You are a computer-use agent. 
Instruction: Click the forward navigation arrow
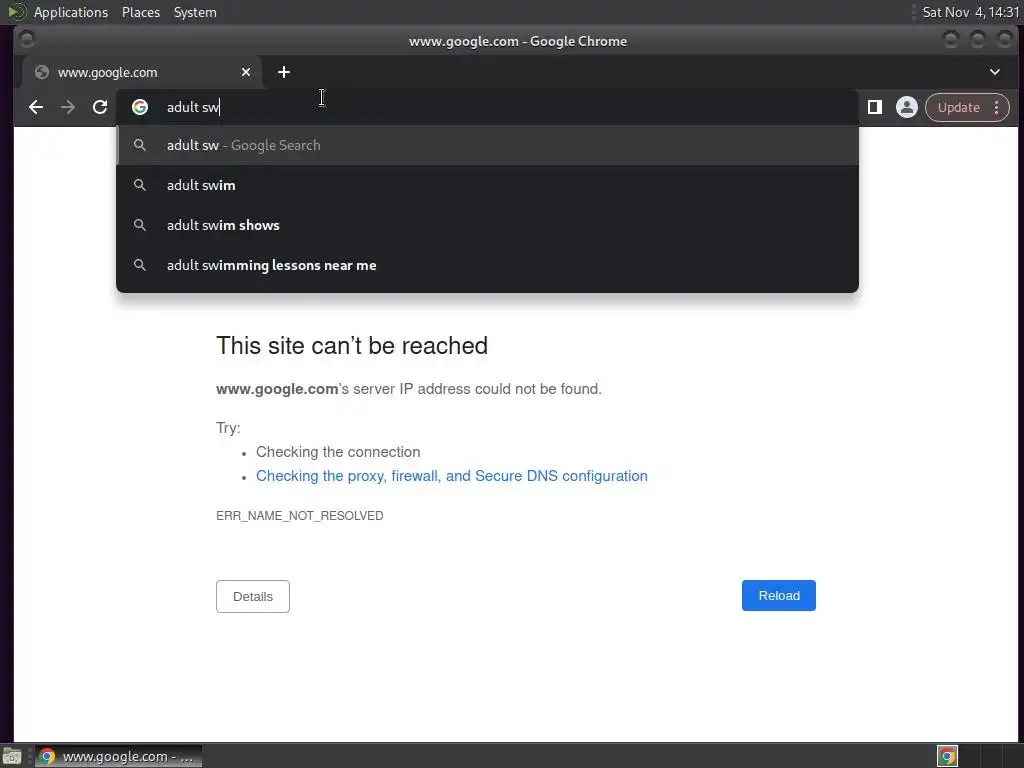[68, 107]
